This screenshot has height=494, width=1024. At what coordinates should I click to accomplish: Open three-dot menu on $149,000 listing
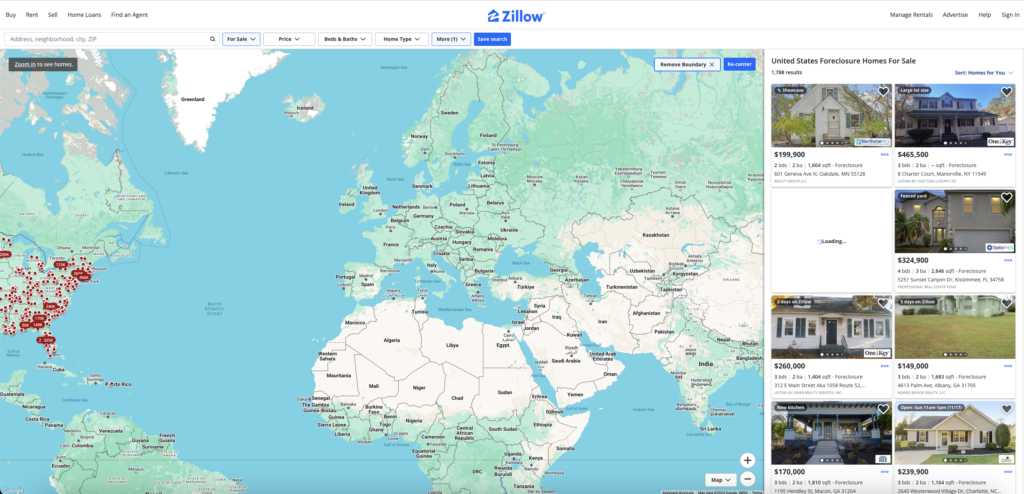click(1008, 366)
